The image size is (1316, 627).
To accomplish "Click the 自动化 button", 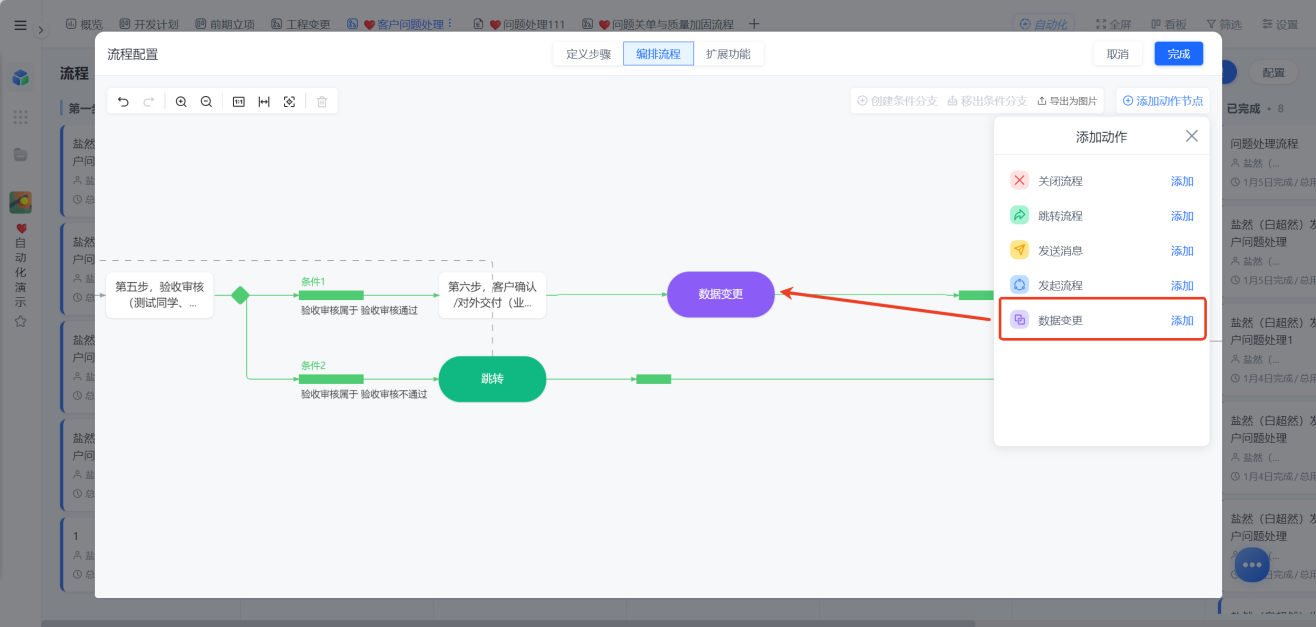I will [x=1042, y=24].
